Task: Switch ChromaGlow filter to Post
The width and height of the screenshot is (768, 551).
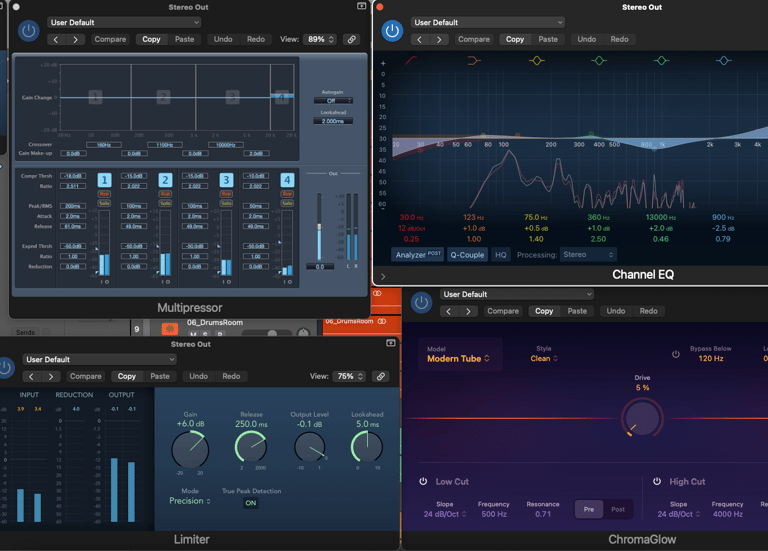Action: point(618,510)
